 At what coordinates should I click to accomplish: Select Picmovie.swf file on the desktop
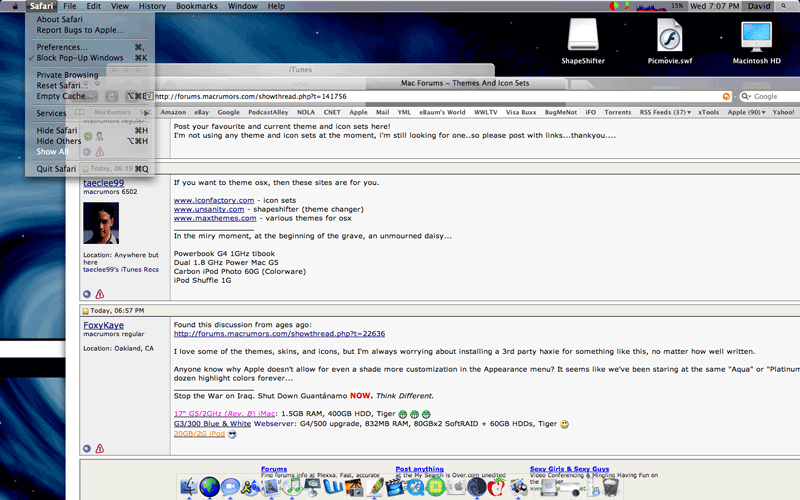669,41
